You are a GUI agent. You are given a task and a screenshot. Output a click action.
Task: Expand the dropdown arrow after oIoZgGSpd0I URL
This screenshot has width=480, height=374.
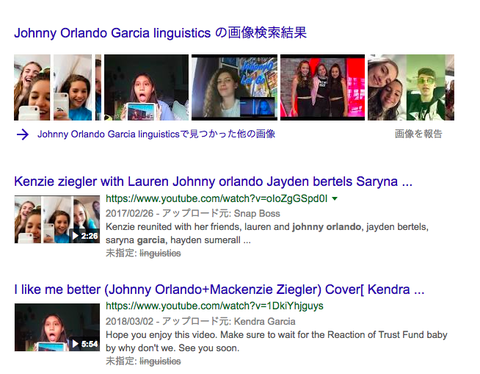coord(335,199)
